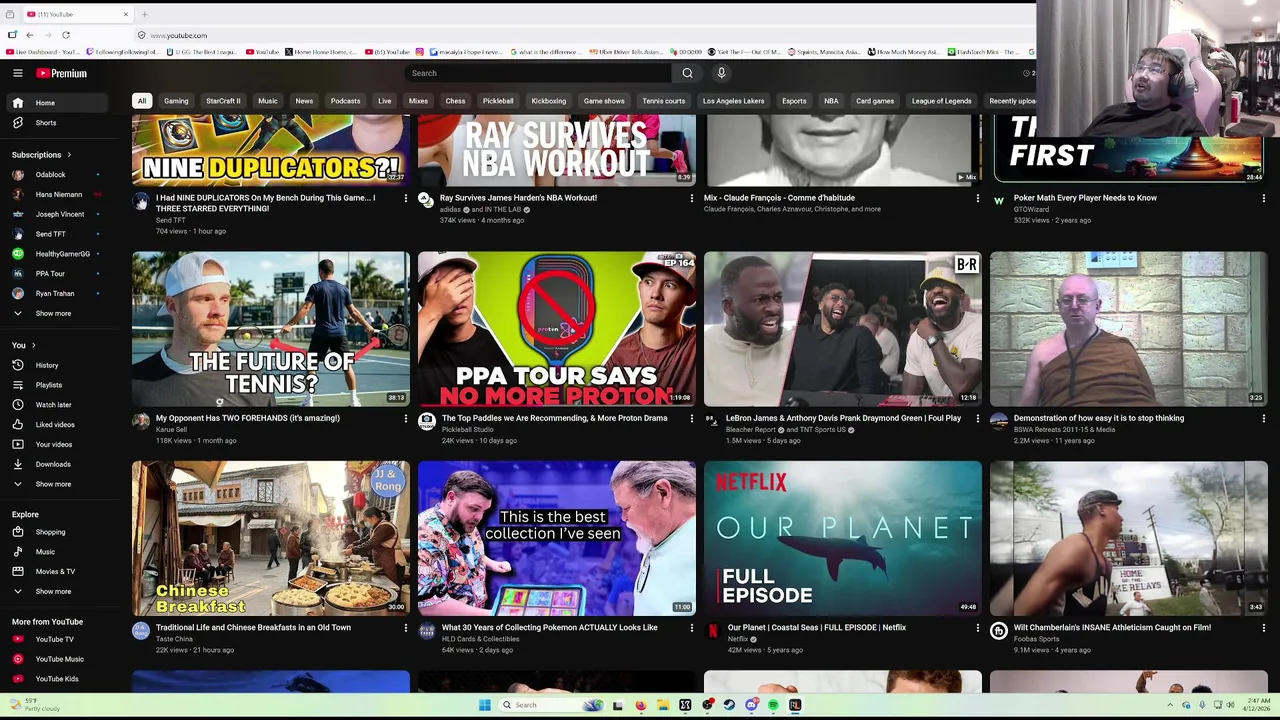The height and width of the screenshot is (720, 1280).
Task: Open Shopping under Explore
Action: click(57, 532)
